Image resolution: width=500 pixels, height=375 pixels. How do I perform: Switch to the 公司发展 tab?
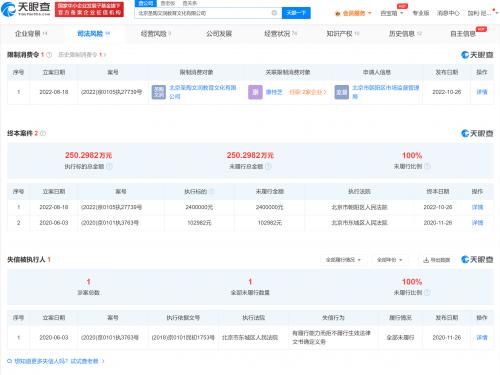point(219,34)
